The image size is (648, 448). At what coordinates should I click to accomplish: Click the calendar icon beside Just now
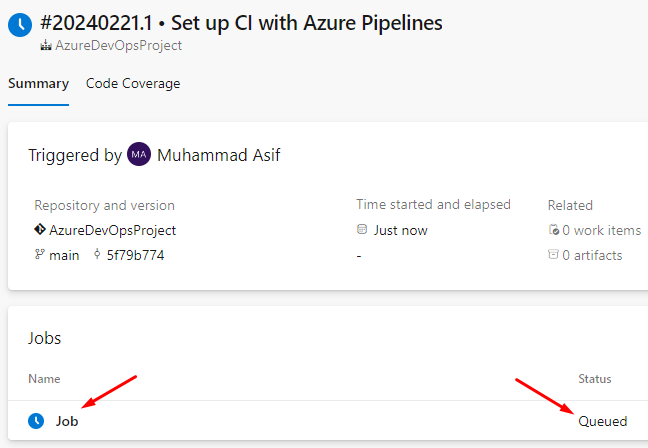coord(362,230)
